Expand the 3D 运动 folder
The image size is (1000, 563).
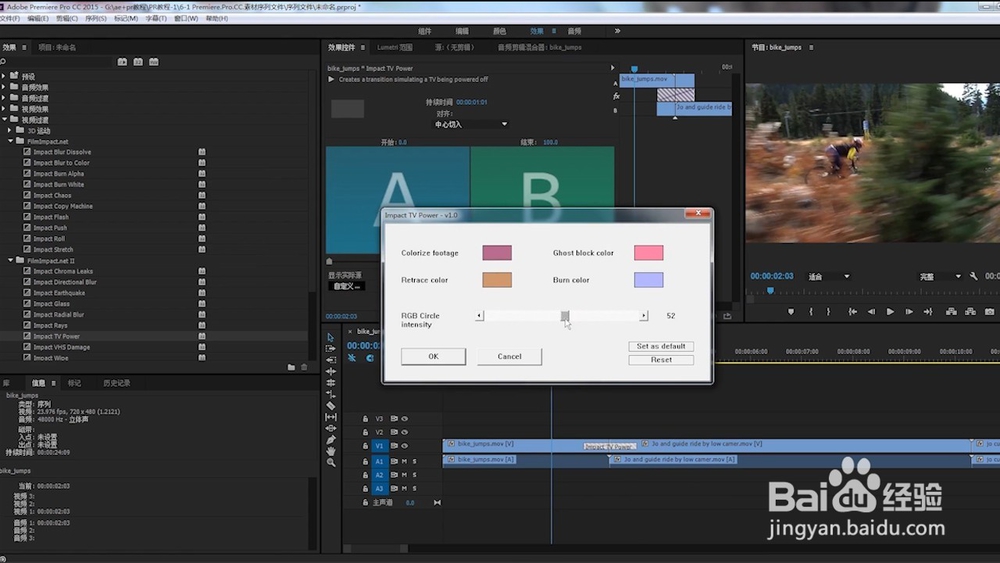pyautogui.click(x=10, y=131)
